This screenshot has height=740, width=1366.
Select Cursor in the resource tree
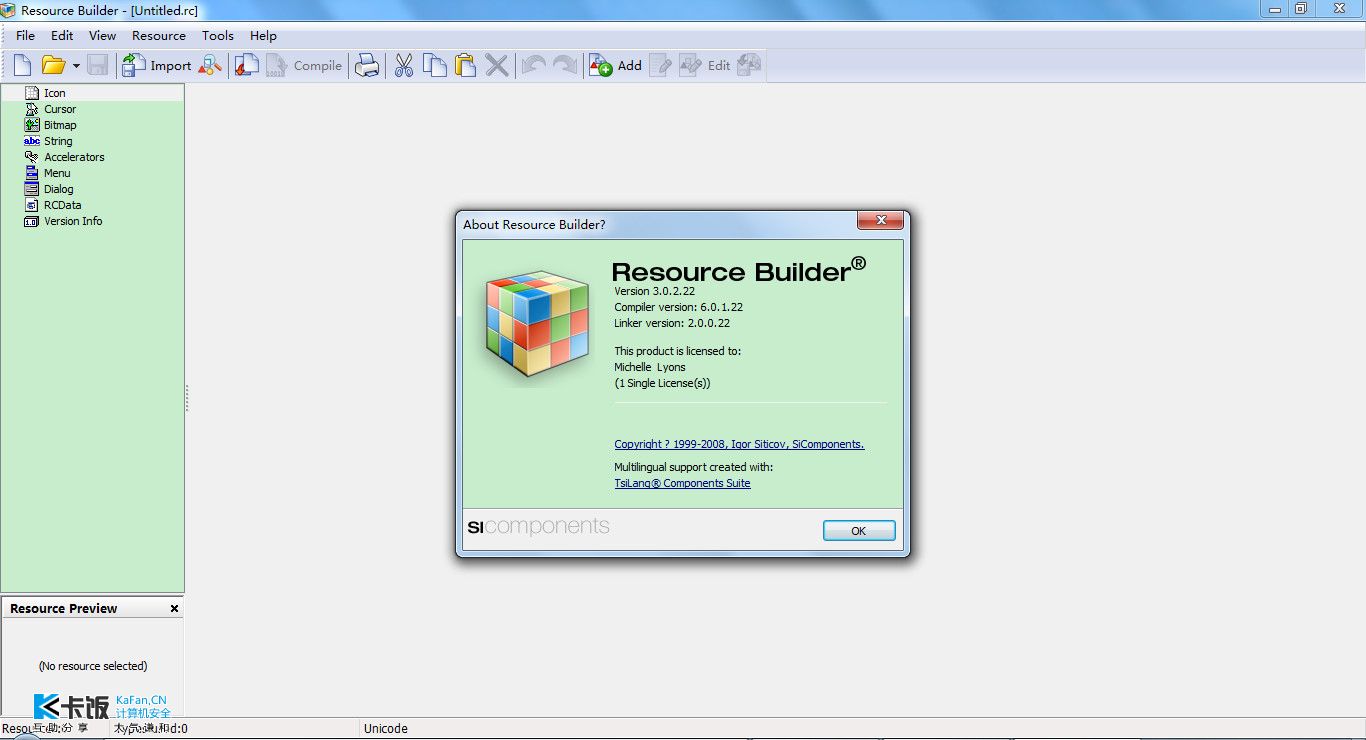(x=60, y=109)
